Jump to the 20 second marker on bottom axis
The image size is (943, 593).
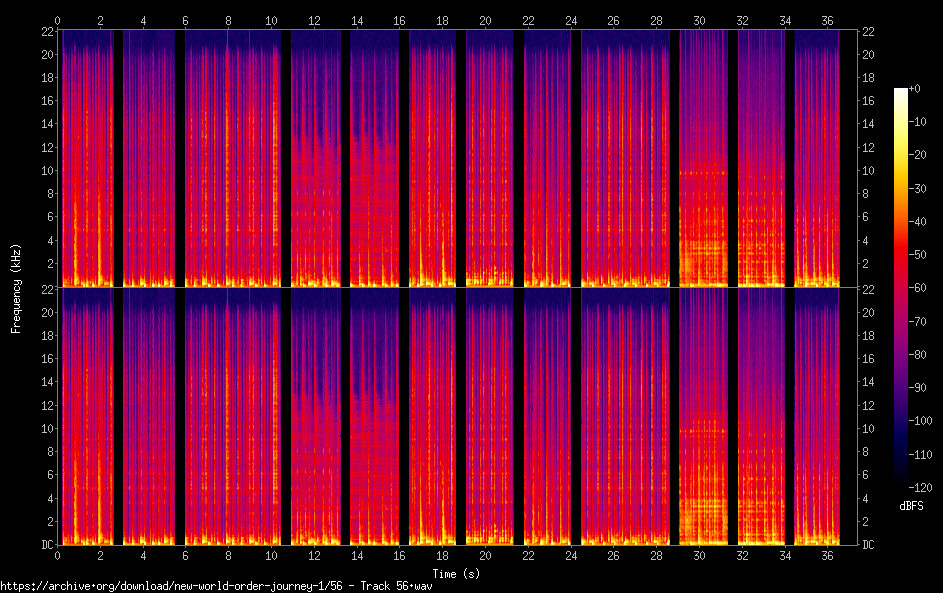pos(485,555)
